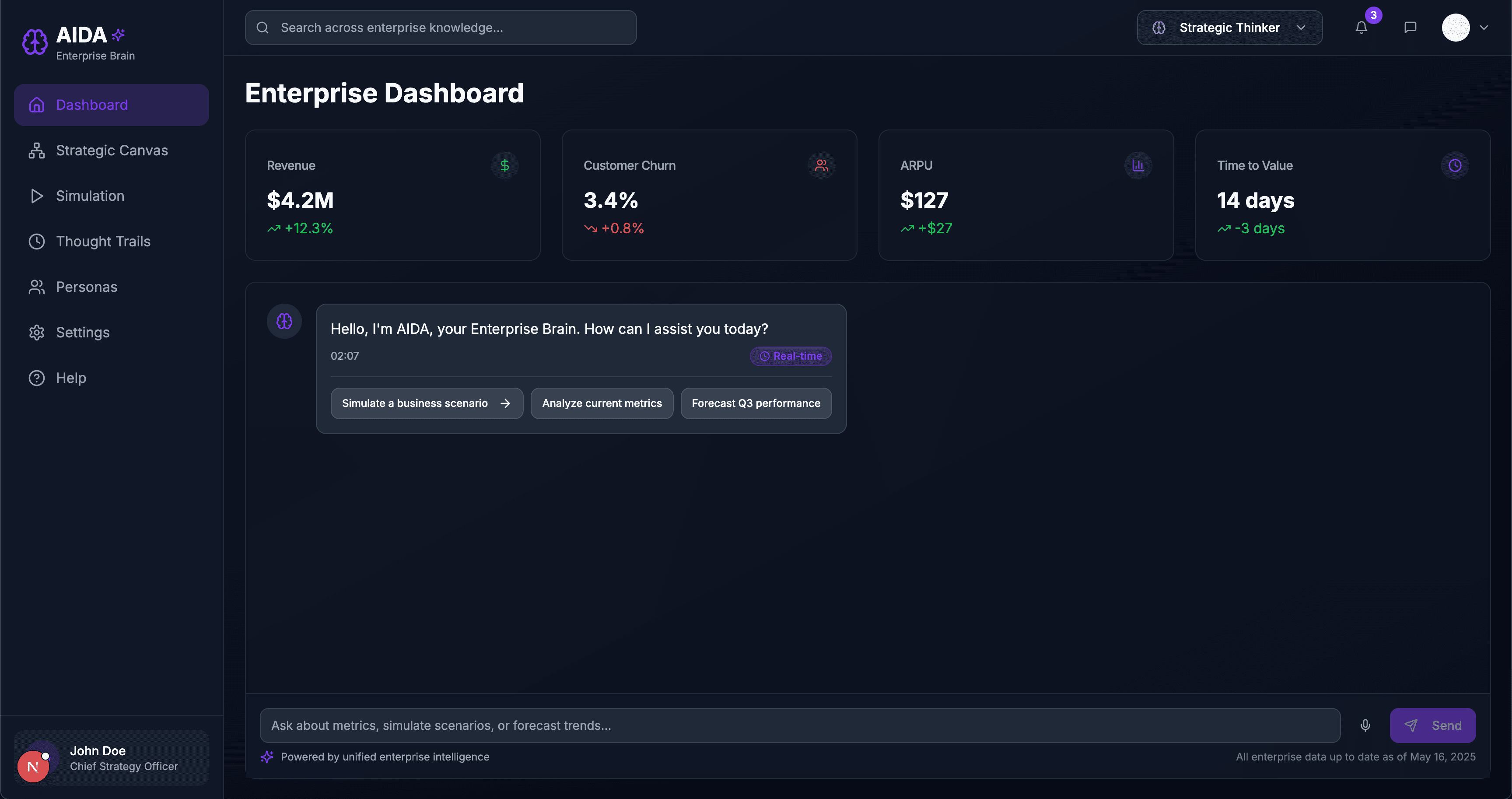Click the Settings gear icon
Screen dimensions: 1512x799
36,332
